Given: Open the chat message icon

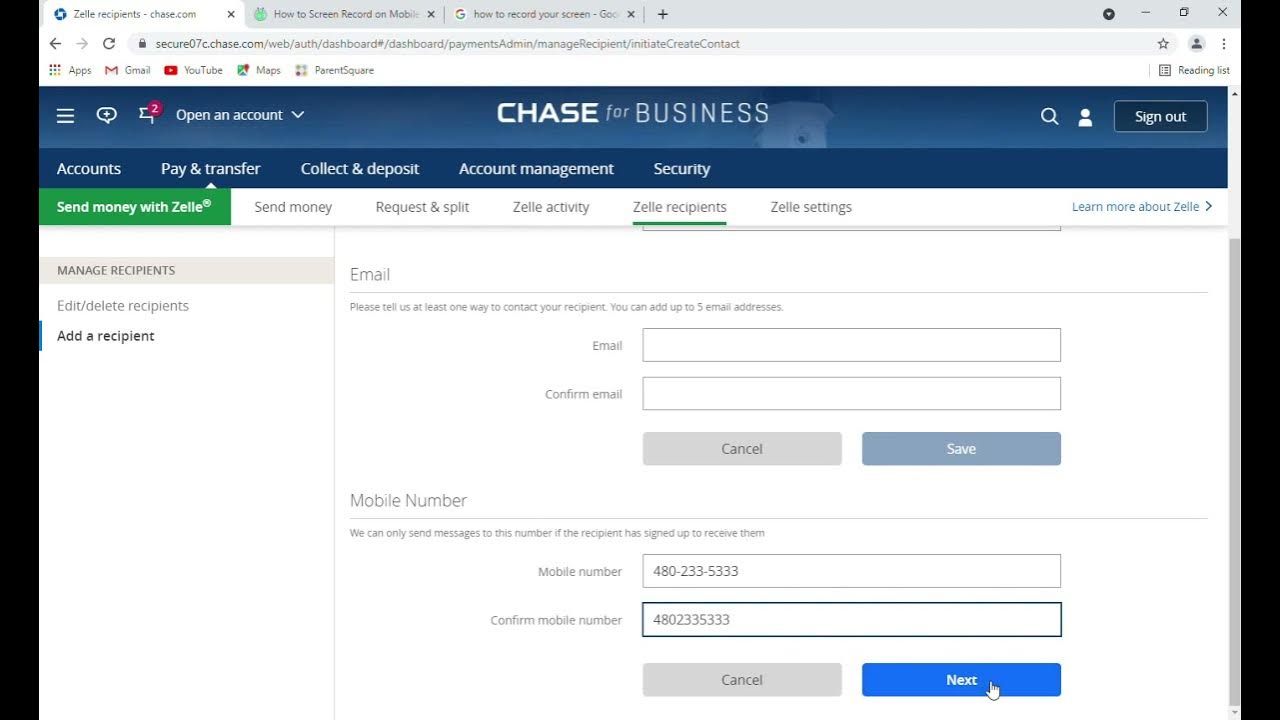Looking at the screenshot, I should tap(106, 115).
